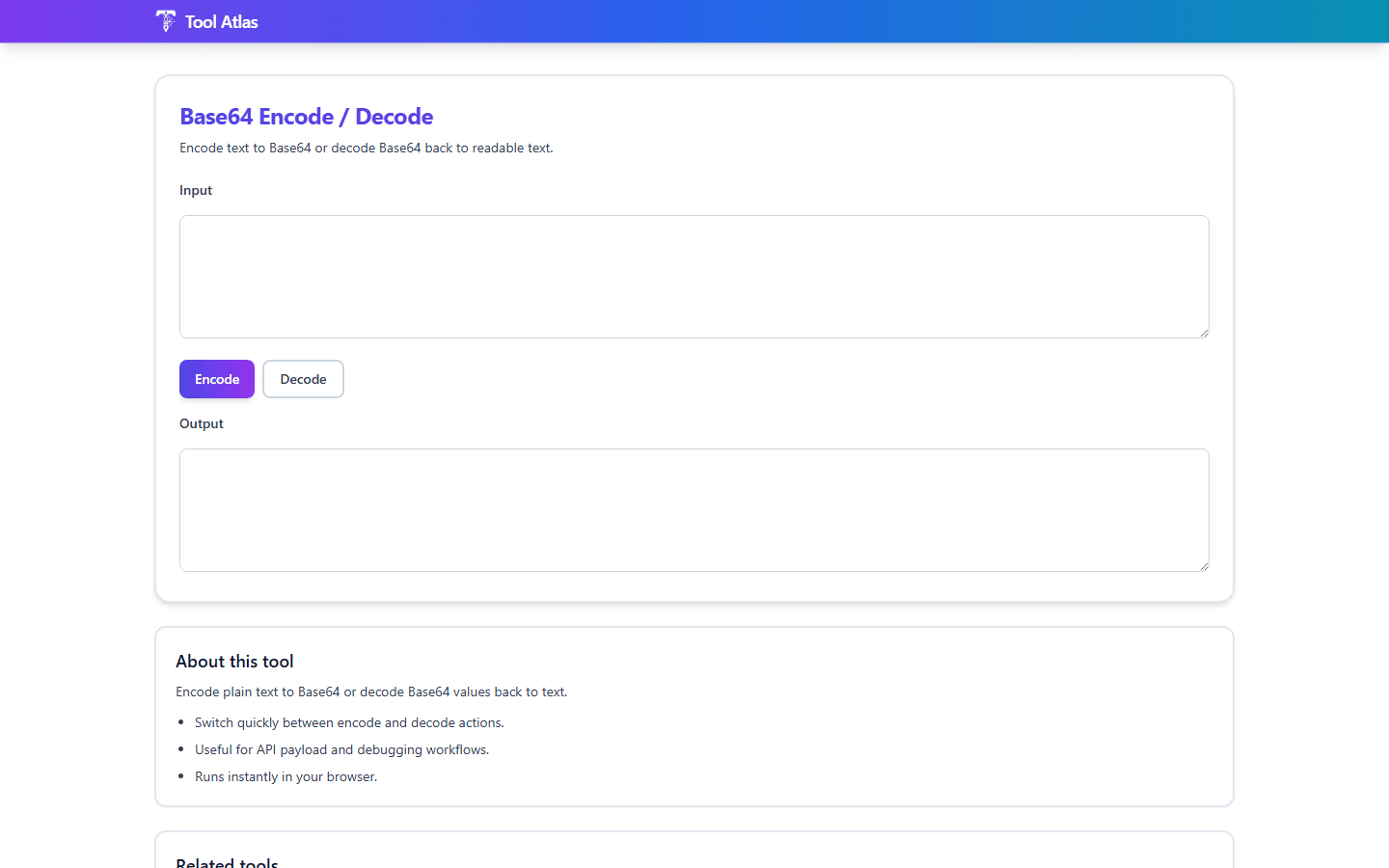Click the tool description under the heading

point(366,148)
